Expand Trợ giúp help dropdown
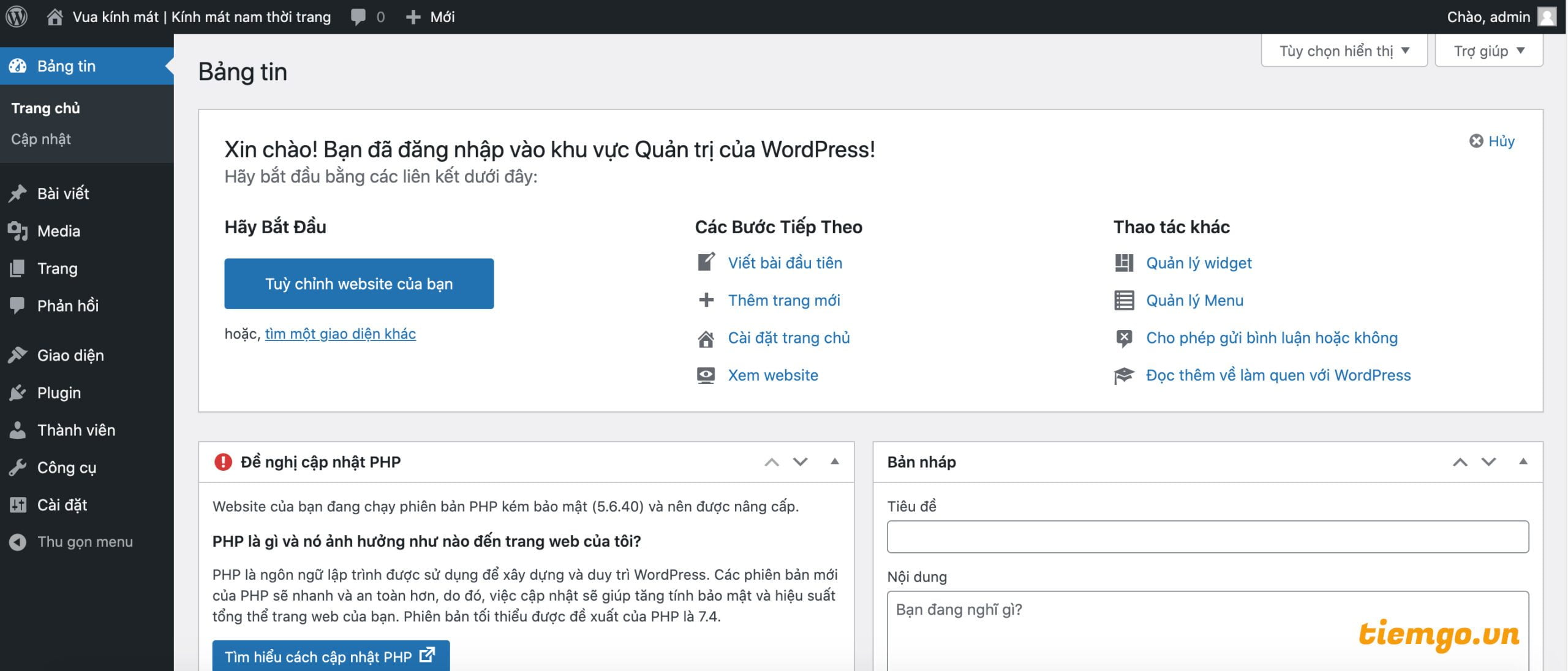This screenshot has width=1568, height=671. coord(1488,51)
